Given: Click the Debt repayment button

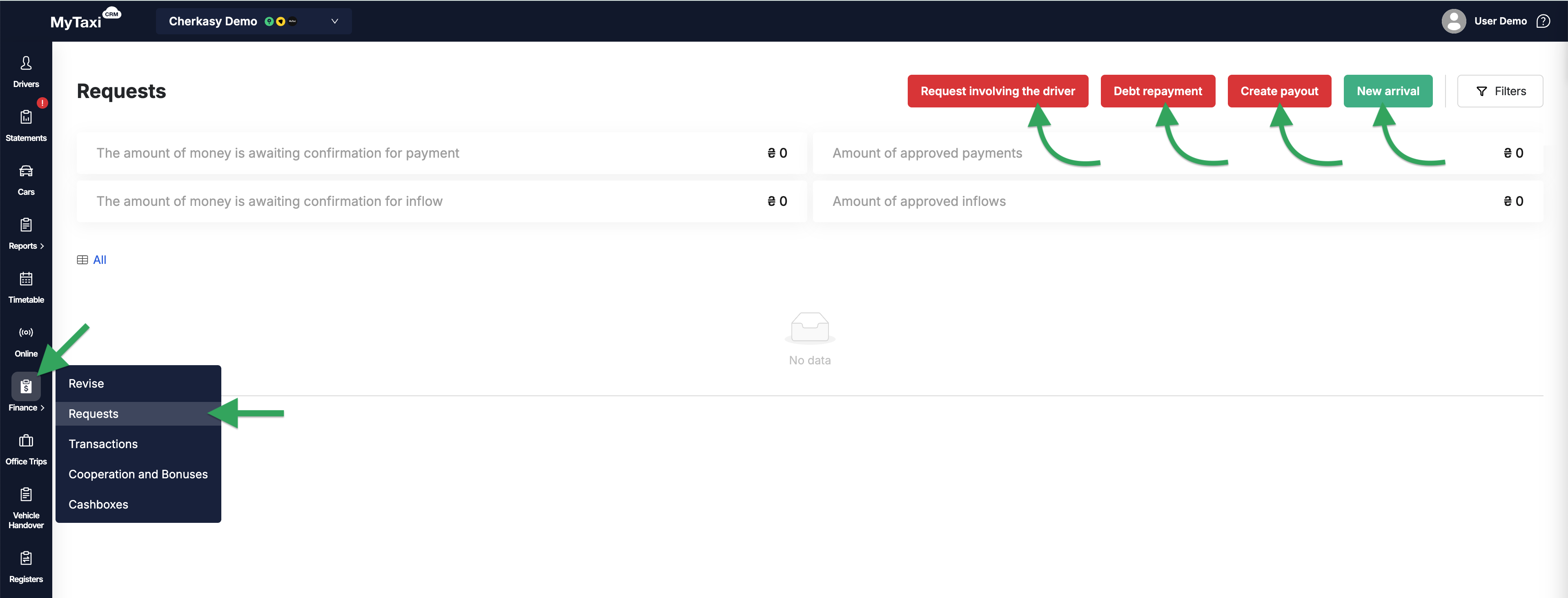Looking at the screenshot, I should click(1158, 91).
